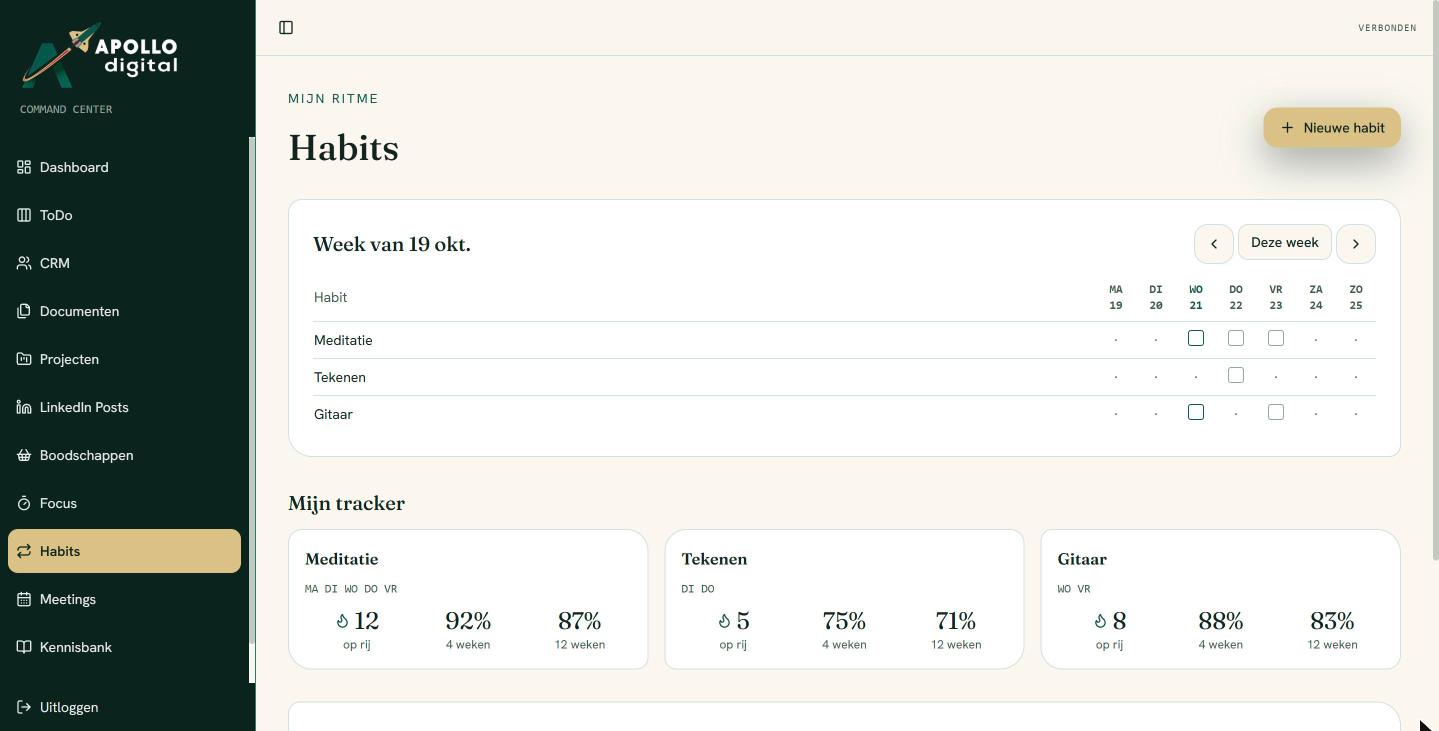Click the ToDo board icon
This screenshot has height=731, width=1439.
(x=24, y=215)
